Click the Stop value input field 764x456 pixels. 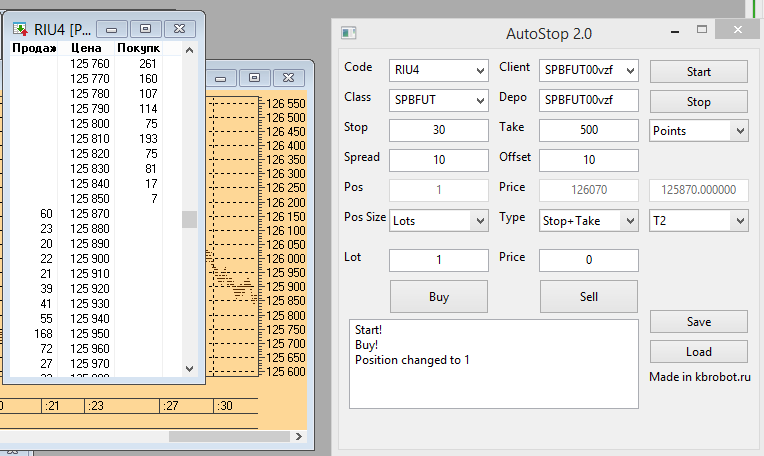click(x=437, y=131)
